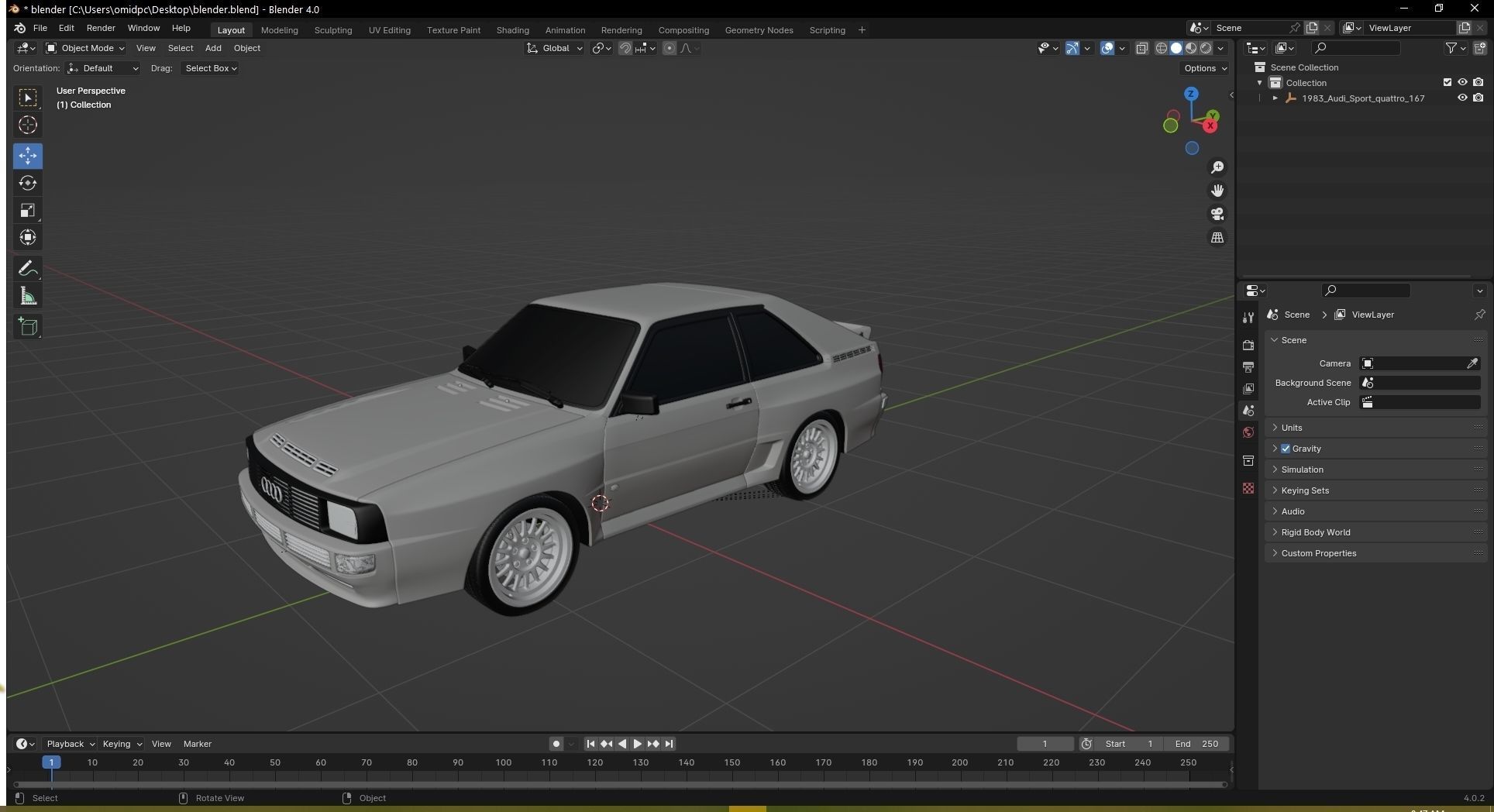Toggle proportional editing
This screenshot has height=812, width=1494.
pos(670,48)
